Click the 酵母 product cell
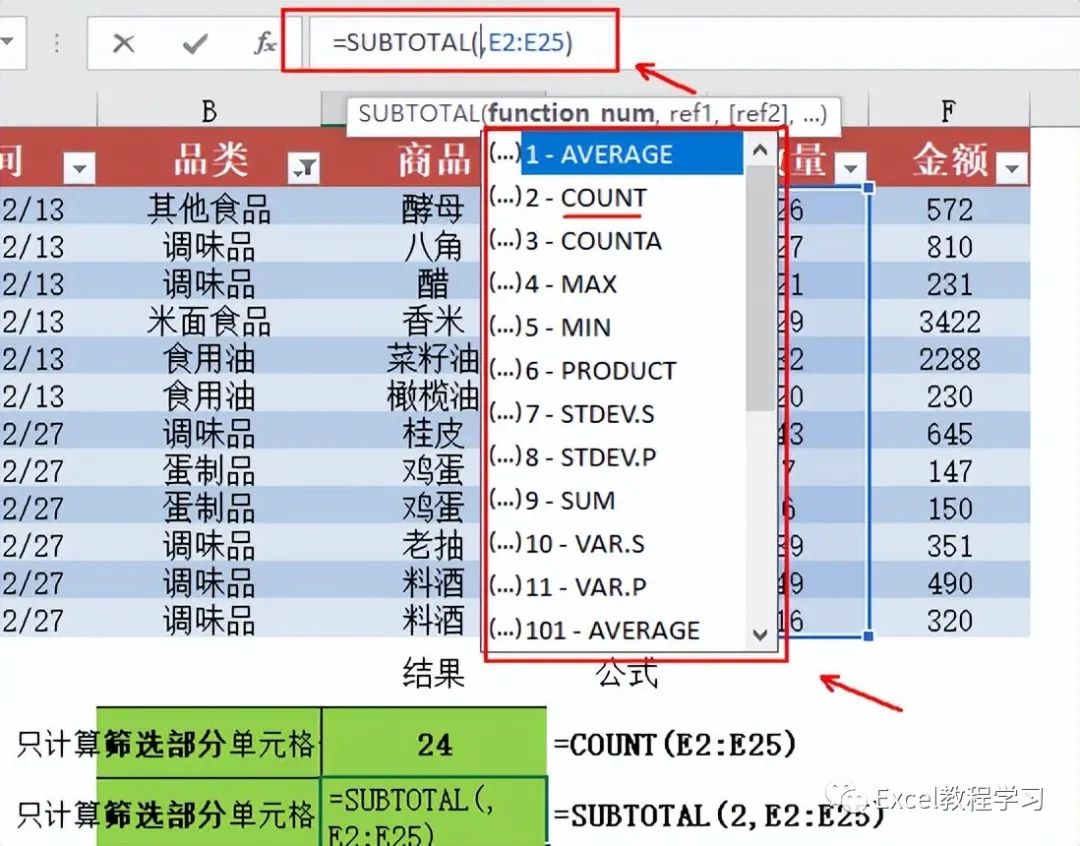 pos(433,209)
